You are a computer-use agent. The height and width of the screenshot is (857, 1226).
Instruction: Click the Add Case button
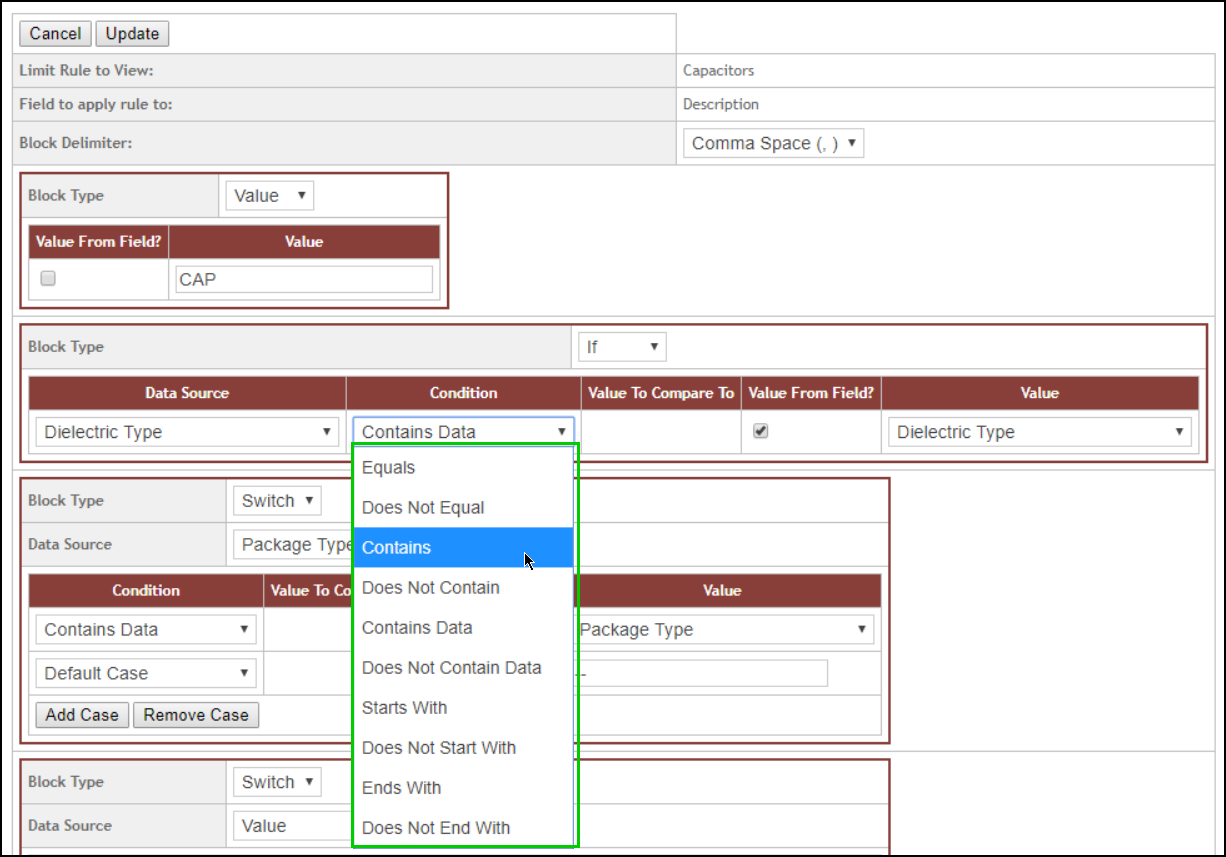[x=82, y=715]
